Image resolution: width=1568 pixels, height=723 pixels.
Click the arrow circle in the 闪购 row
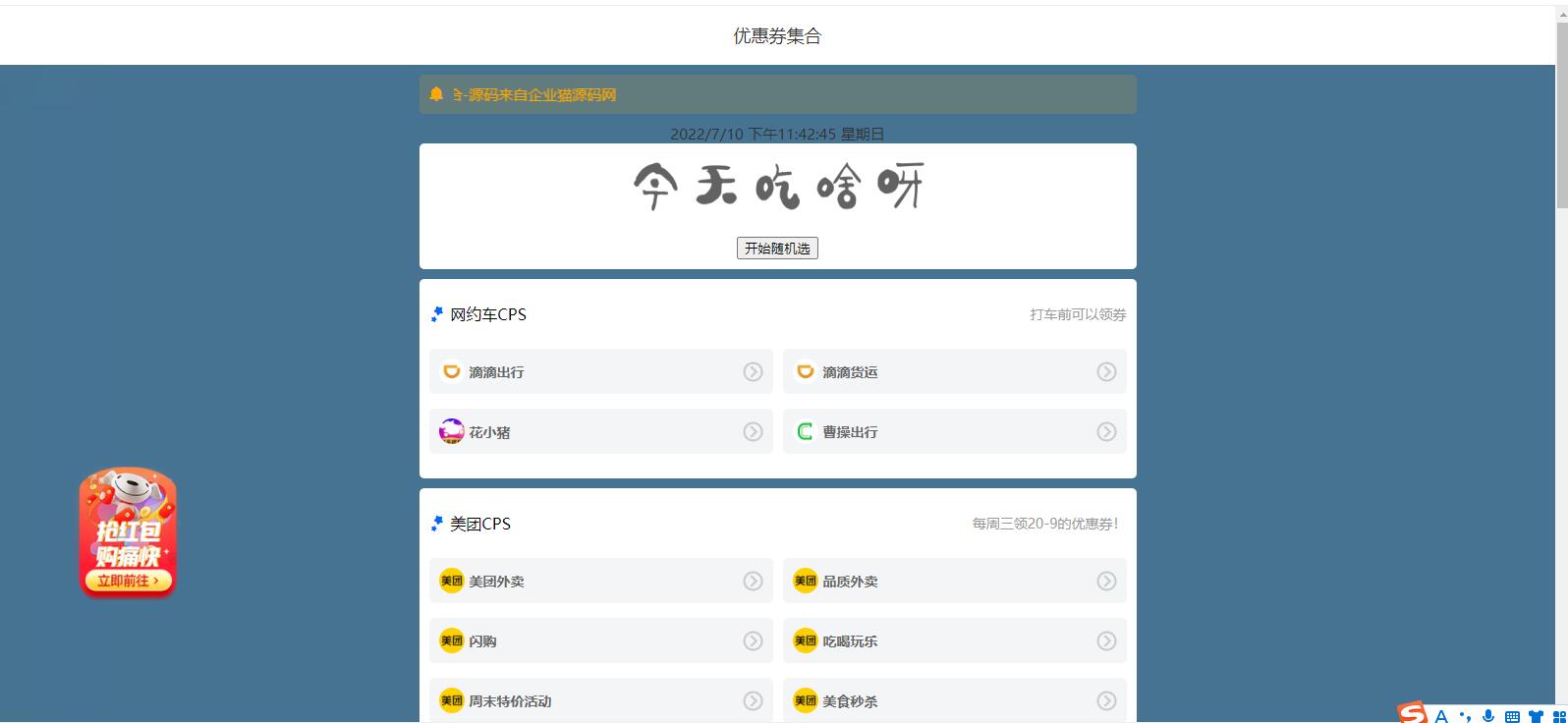click(753, 640)
